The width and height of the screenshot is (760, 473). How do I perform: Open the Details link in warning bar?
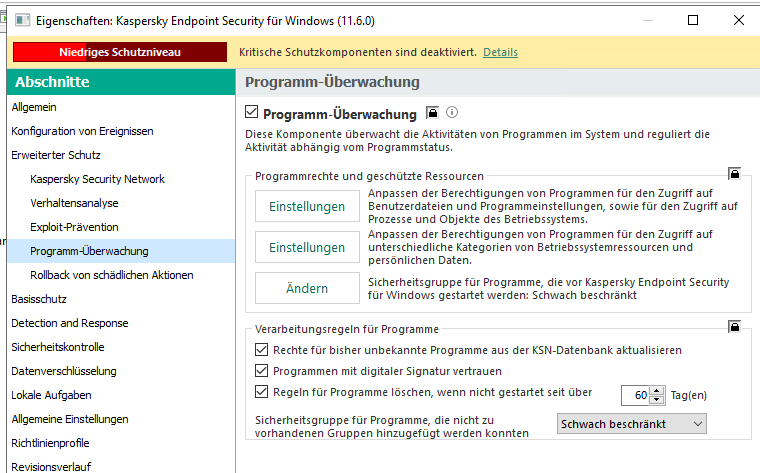pos(500,52)
